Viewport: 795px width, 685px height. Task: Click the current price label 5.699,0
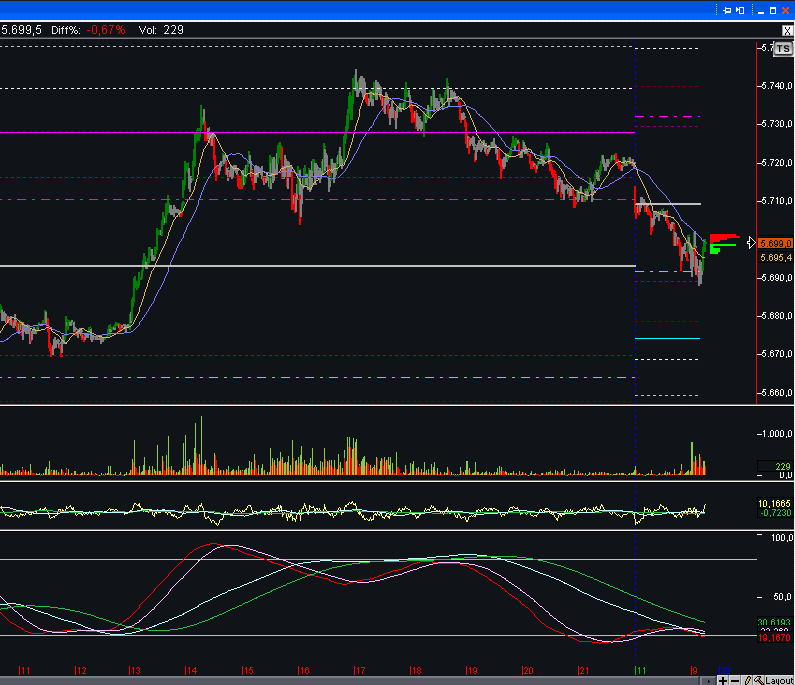776,243
